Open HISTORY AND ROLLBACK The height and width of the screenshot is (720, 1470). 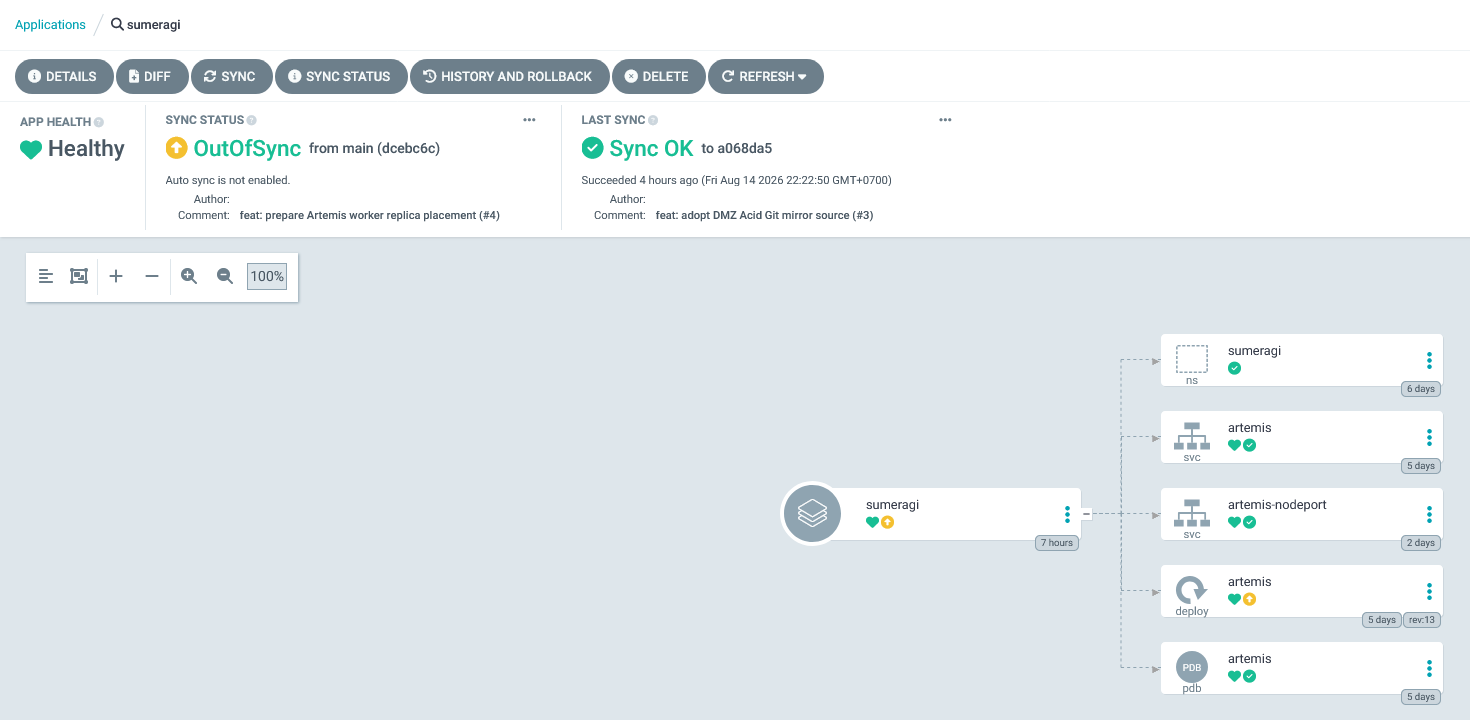click(x=509, y=76)
